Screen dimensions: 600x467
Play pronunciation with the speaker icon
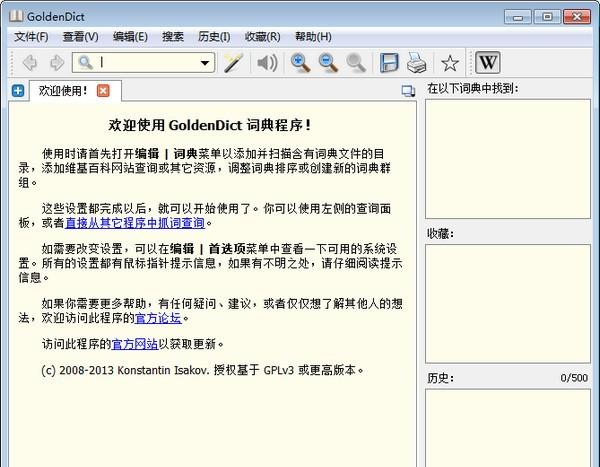pos(267,62)
